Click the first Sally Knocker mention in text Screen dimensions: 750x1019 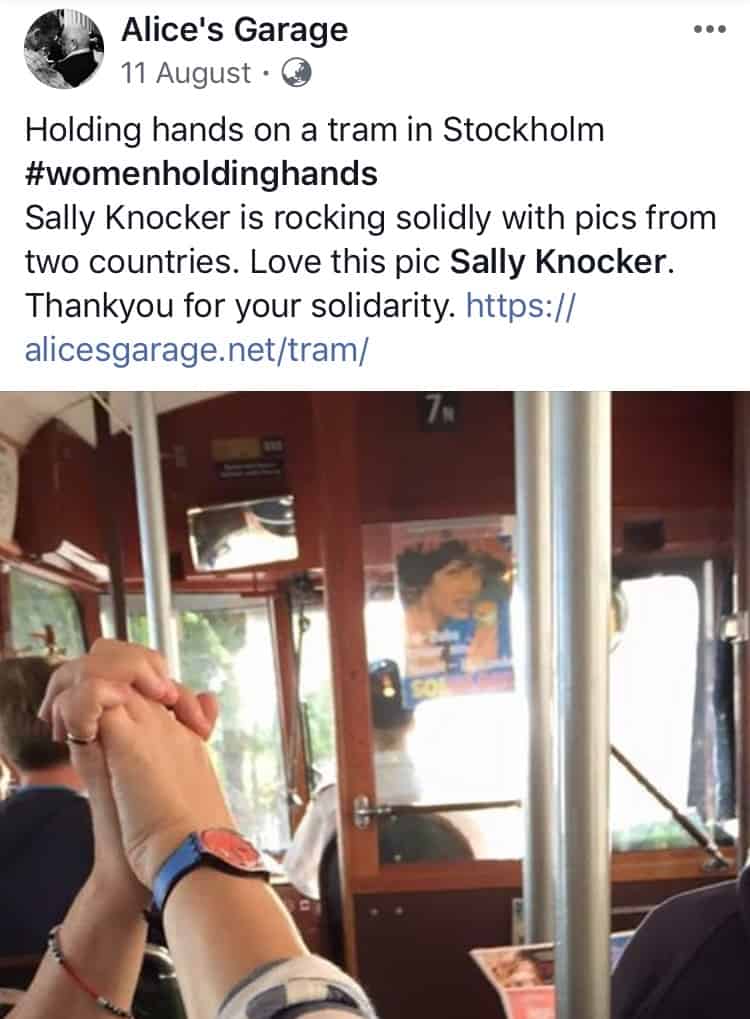click(x=127, y=218)
